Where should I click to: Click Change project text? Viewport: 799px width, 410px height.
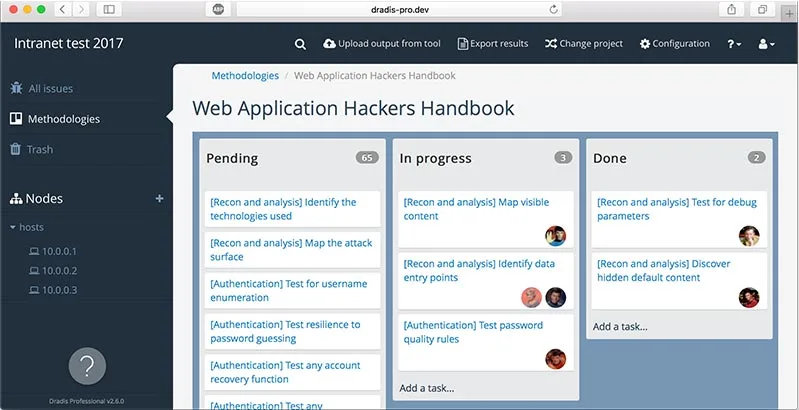point(591,44)
